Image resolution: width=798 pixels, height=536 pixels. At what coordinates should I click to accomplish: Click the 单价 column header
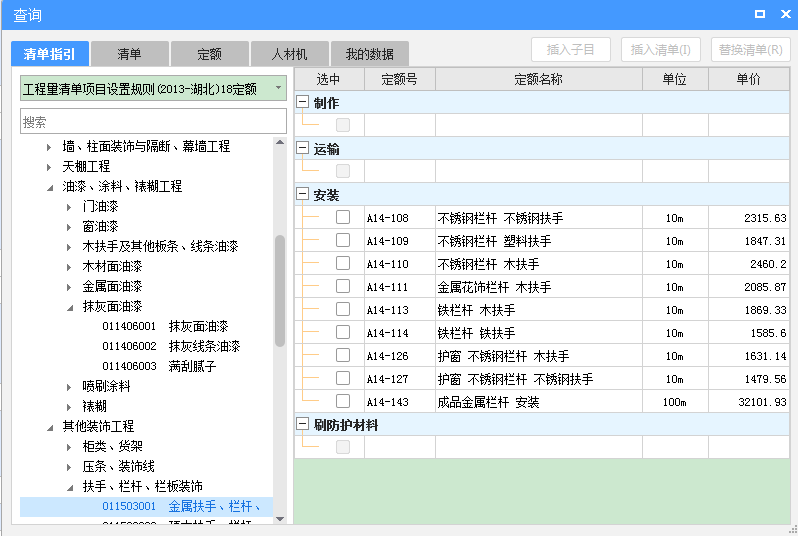749,79
